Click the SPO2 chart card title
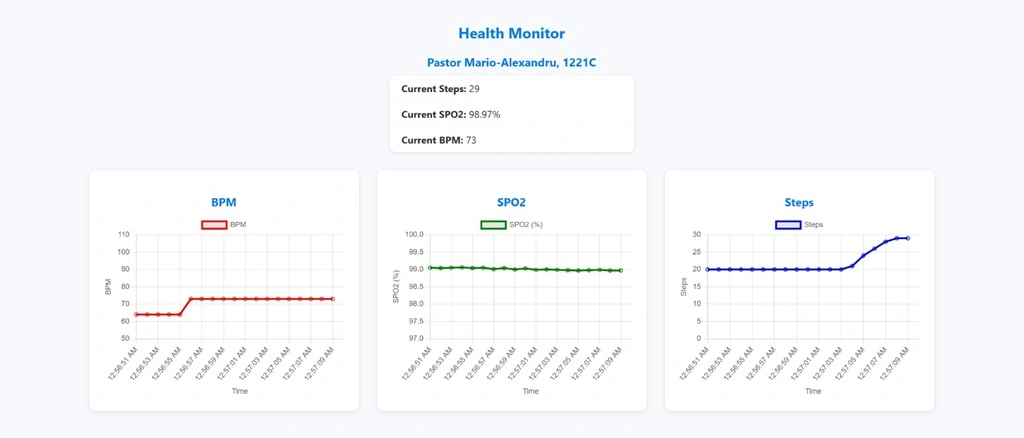Image resolution: width=1024 pixels, height=438 pixels. [x=511, y=202]
